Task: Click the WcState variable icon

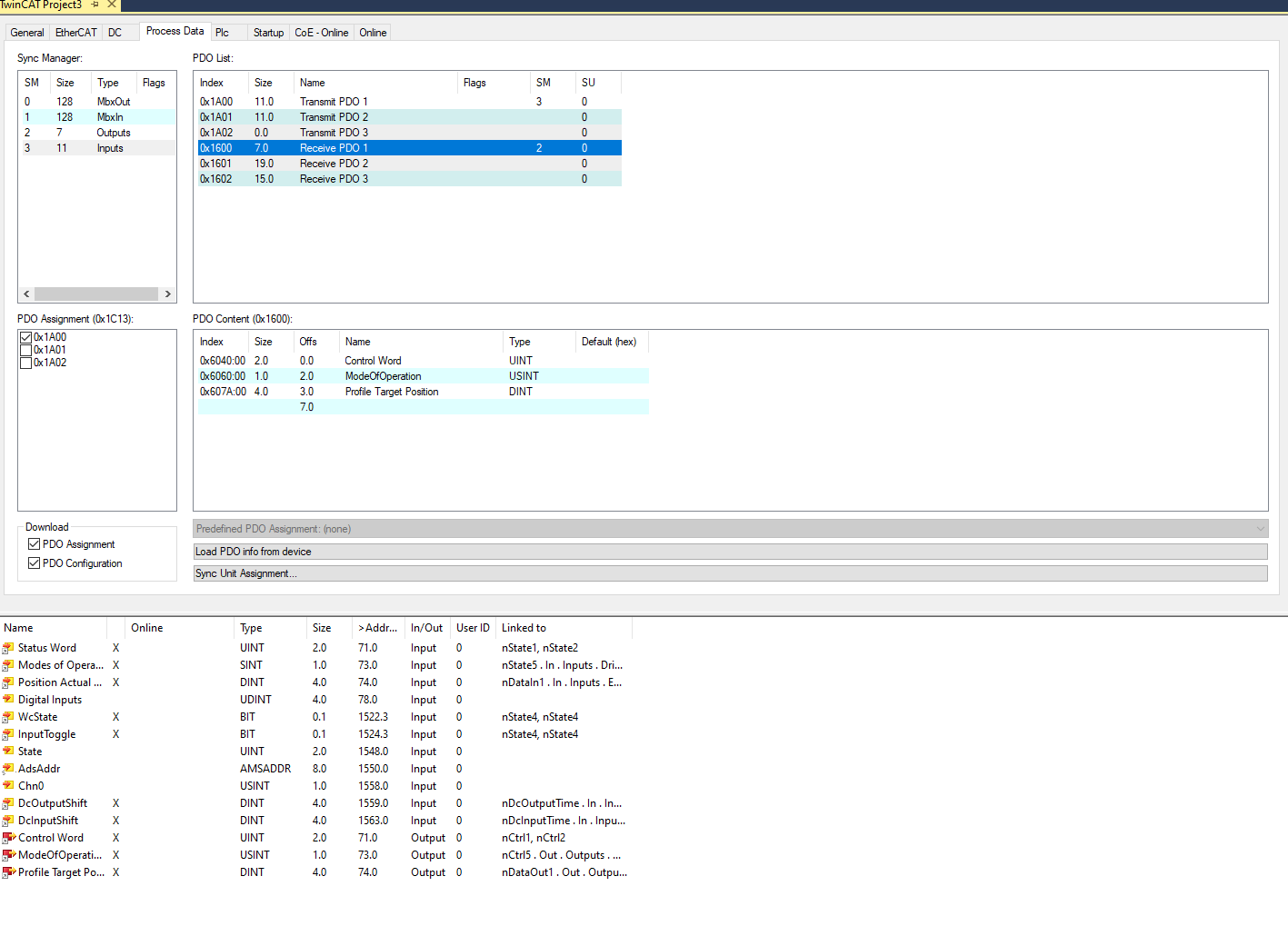Action: point(8,717)
